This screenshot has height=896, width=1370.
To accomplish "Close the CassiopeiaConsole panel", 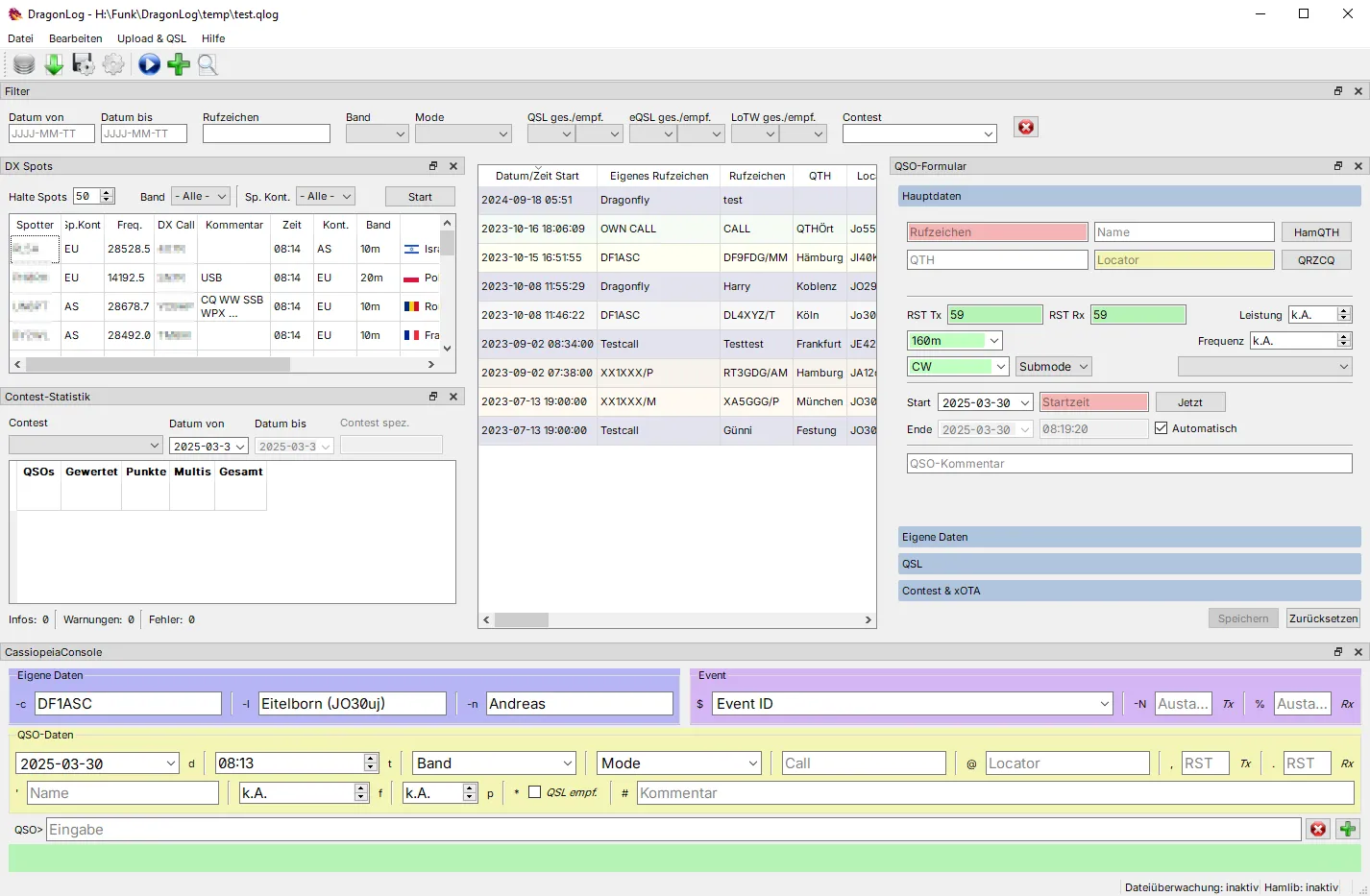I will point(1358,652).
